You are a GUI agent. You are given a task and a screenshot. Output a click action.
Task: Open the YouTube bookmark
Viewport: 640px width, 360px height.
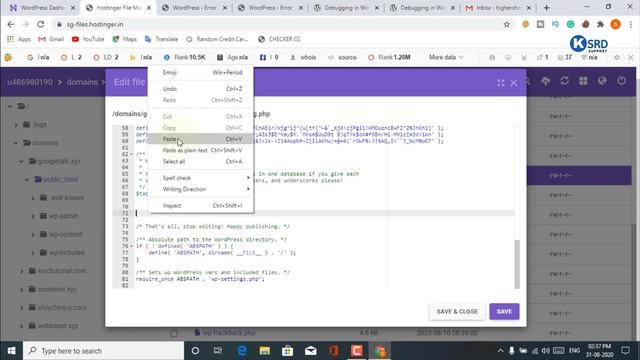point(88,39)
